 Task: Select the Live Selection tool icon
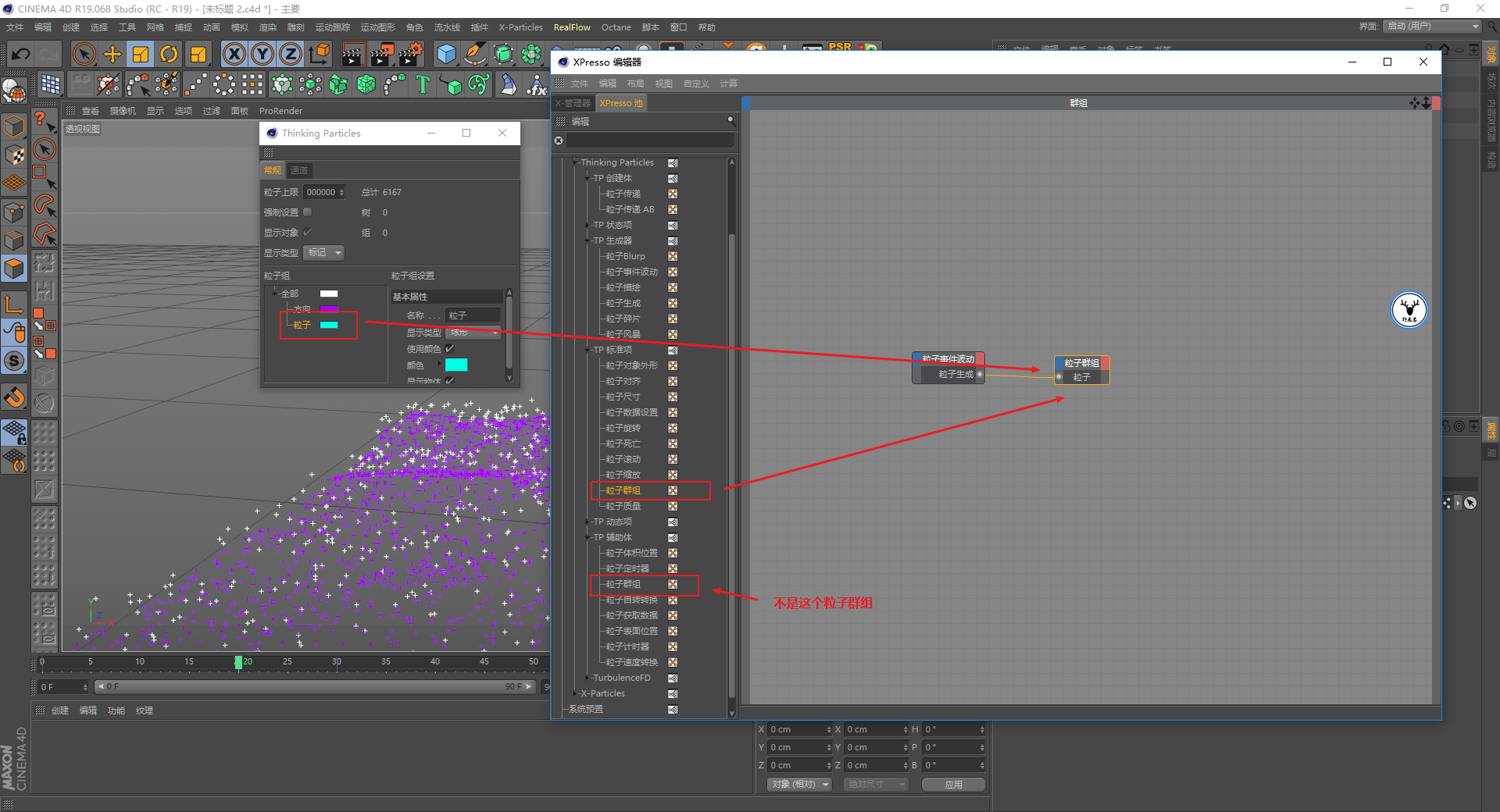(x=84, y=54)
